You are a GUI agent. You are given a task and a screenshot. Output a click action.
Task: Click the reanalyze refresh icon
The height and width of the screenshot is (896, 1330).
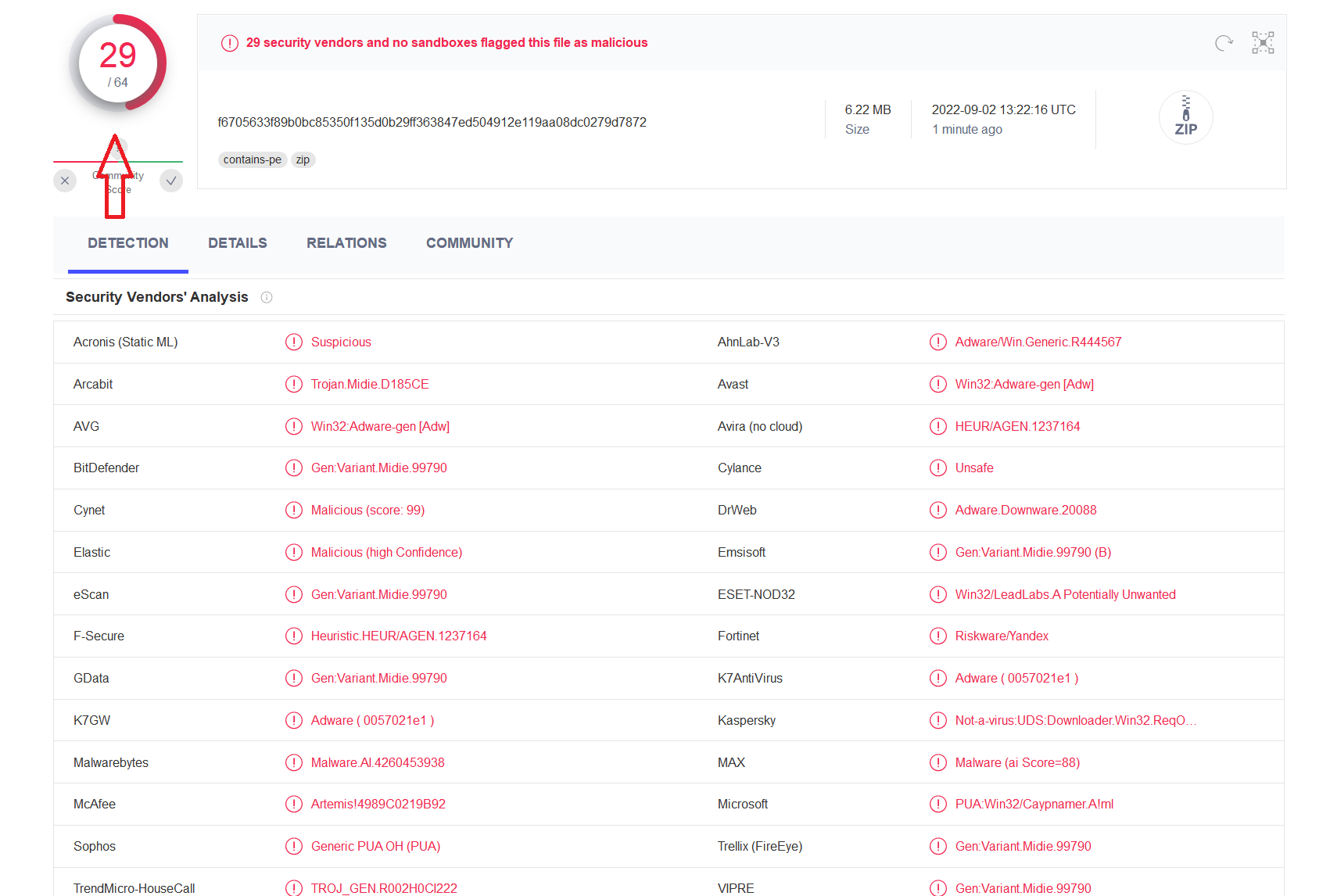(x=1224, y=43)
